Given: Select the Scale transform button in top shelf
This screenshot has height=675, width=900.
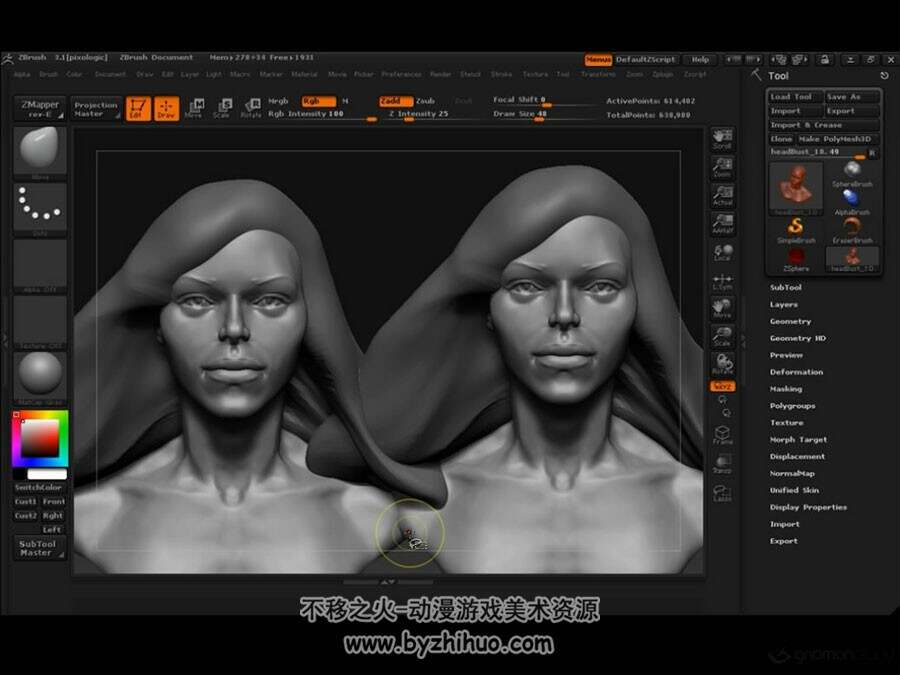Looking at the screenshot, I should point(222,108).
